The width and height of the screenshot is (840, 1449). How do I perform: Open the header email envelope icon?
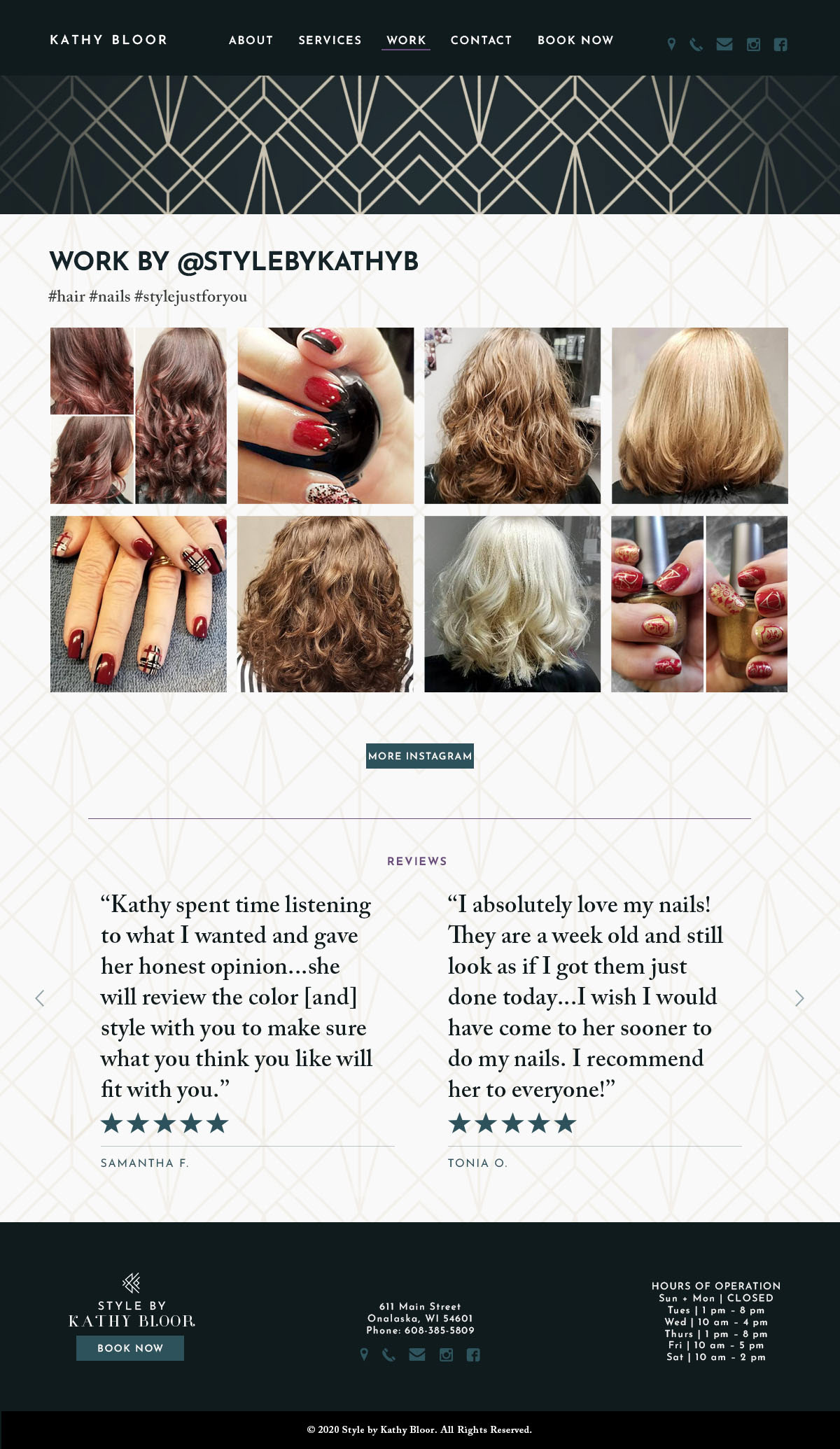[x=724, y=45]
